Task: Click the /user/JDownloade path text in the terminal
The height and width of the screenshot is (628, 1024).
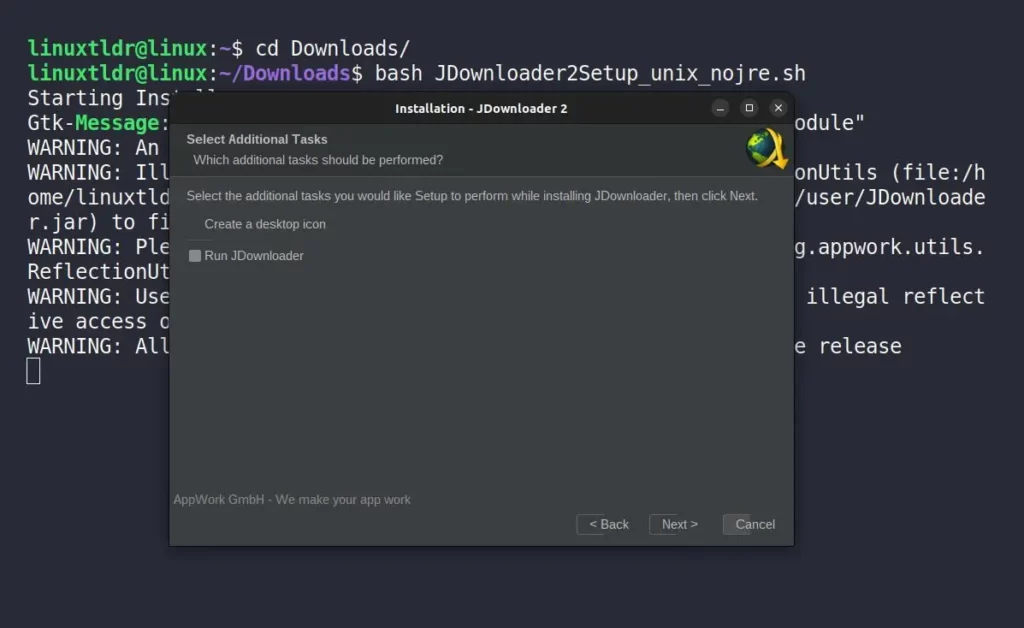Action: (890, 197)
